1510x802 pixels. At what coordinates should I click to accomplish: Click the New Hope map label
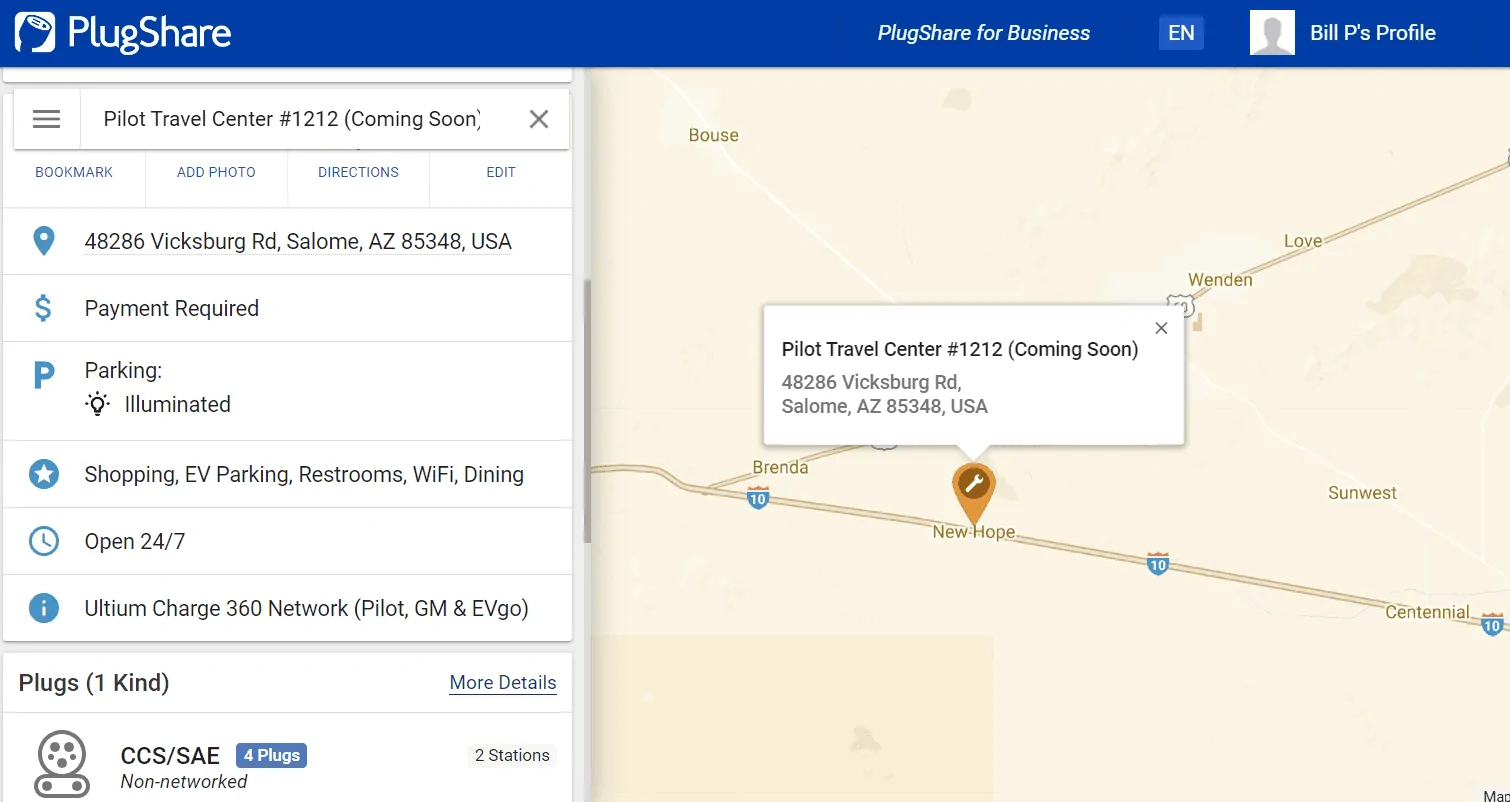coord(973,532)
